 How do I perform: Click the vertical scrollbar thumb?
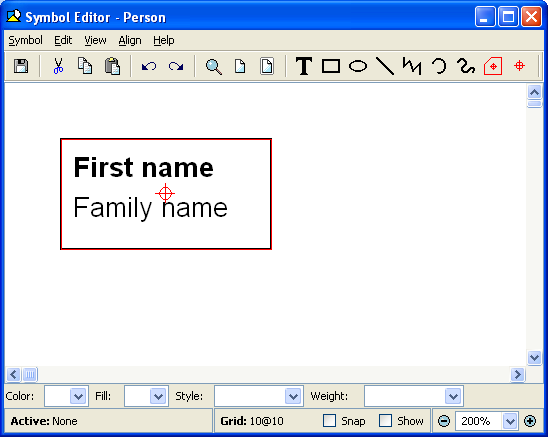(534, 104)
